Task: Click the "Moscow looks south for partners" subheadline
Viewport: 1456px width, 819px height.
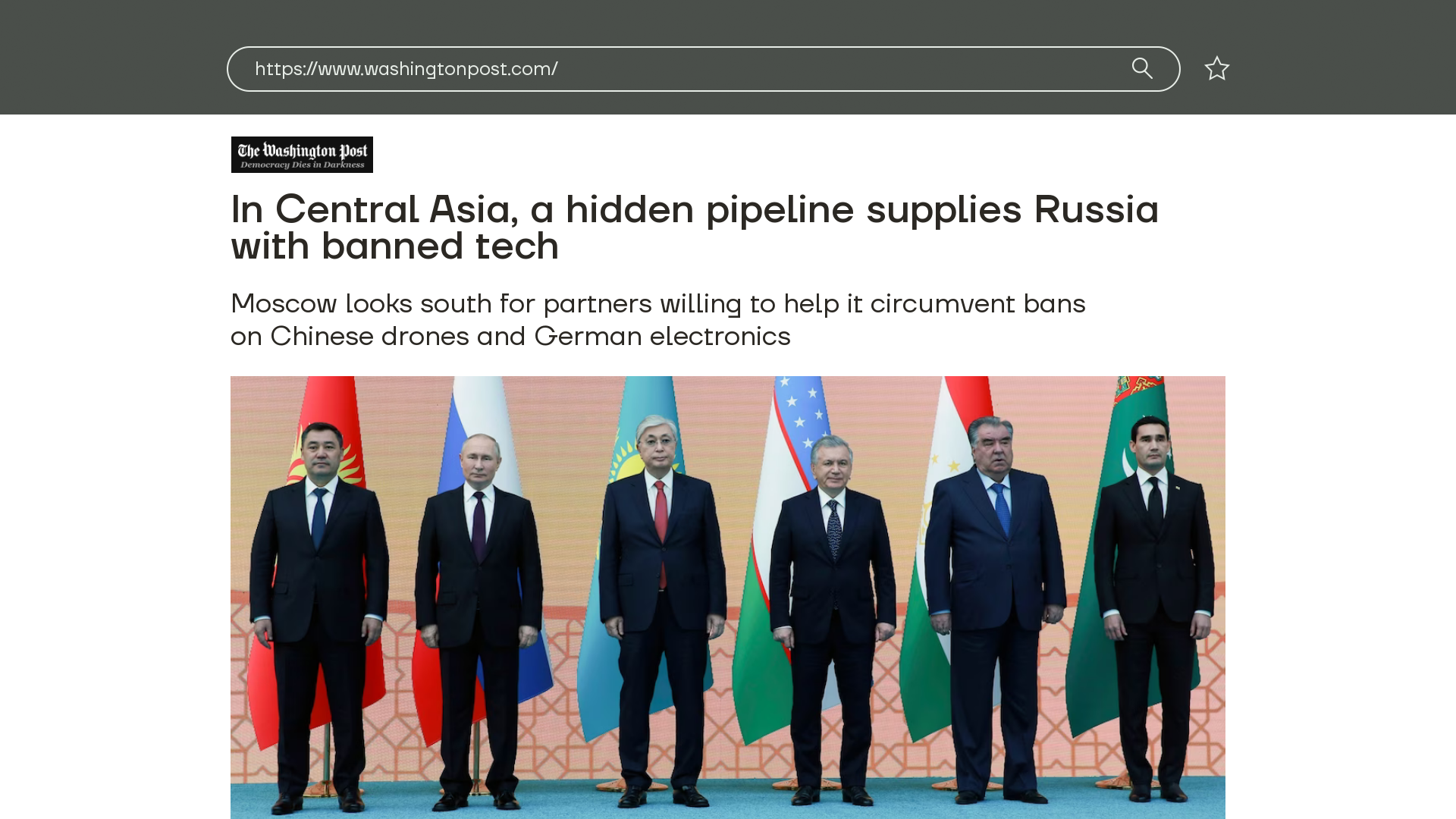Action: pyautogui.click(x=657, y=319)
